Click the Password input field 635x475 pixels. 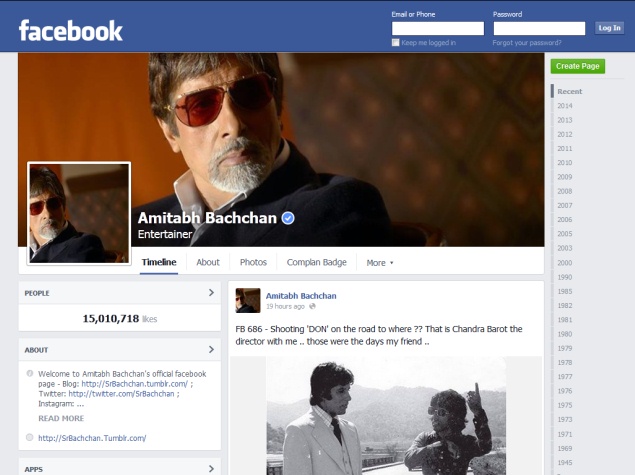click(x=539, y=28)
